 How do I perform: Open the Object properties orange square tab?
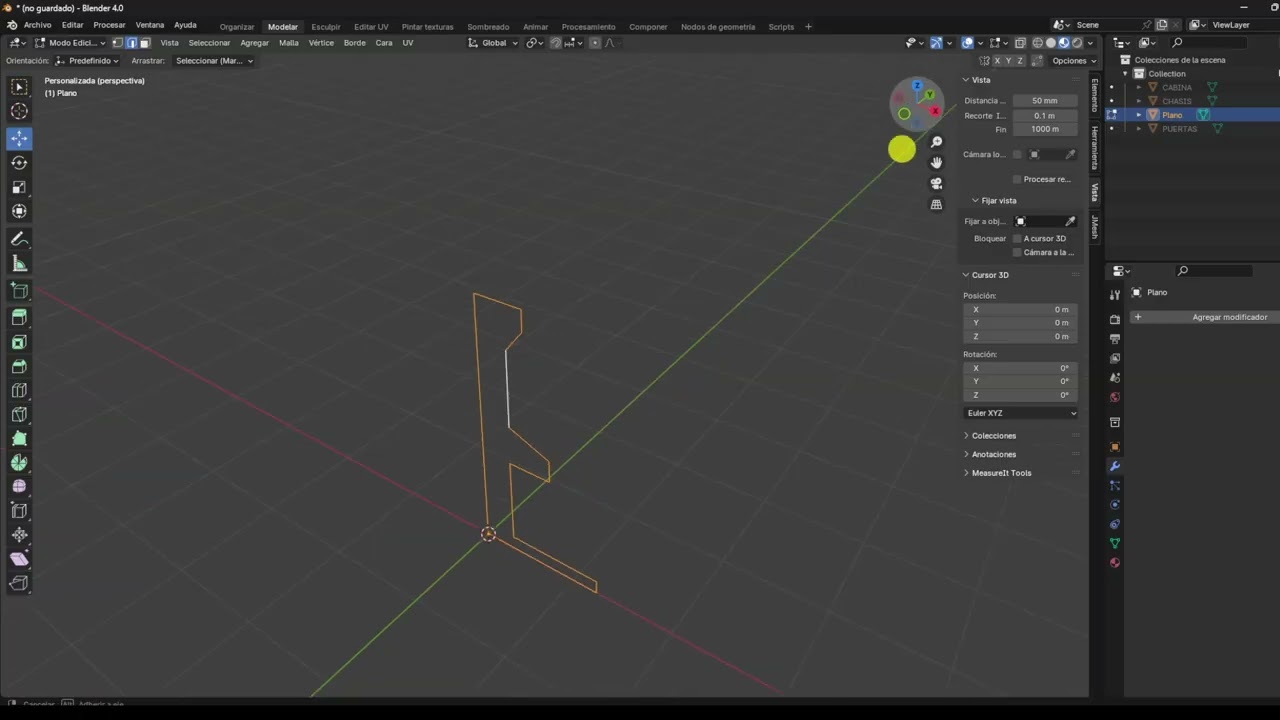coord(1115,447)
